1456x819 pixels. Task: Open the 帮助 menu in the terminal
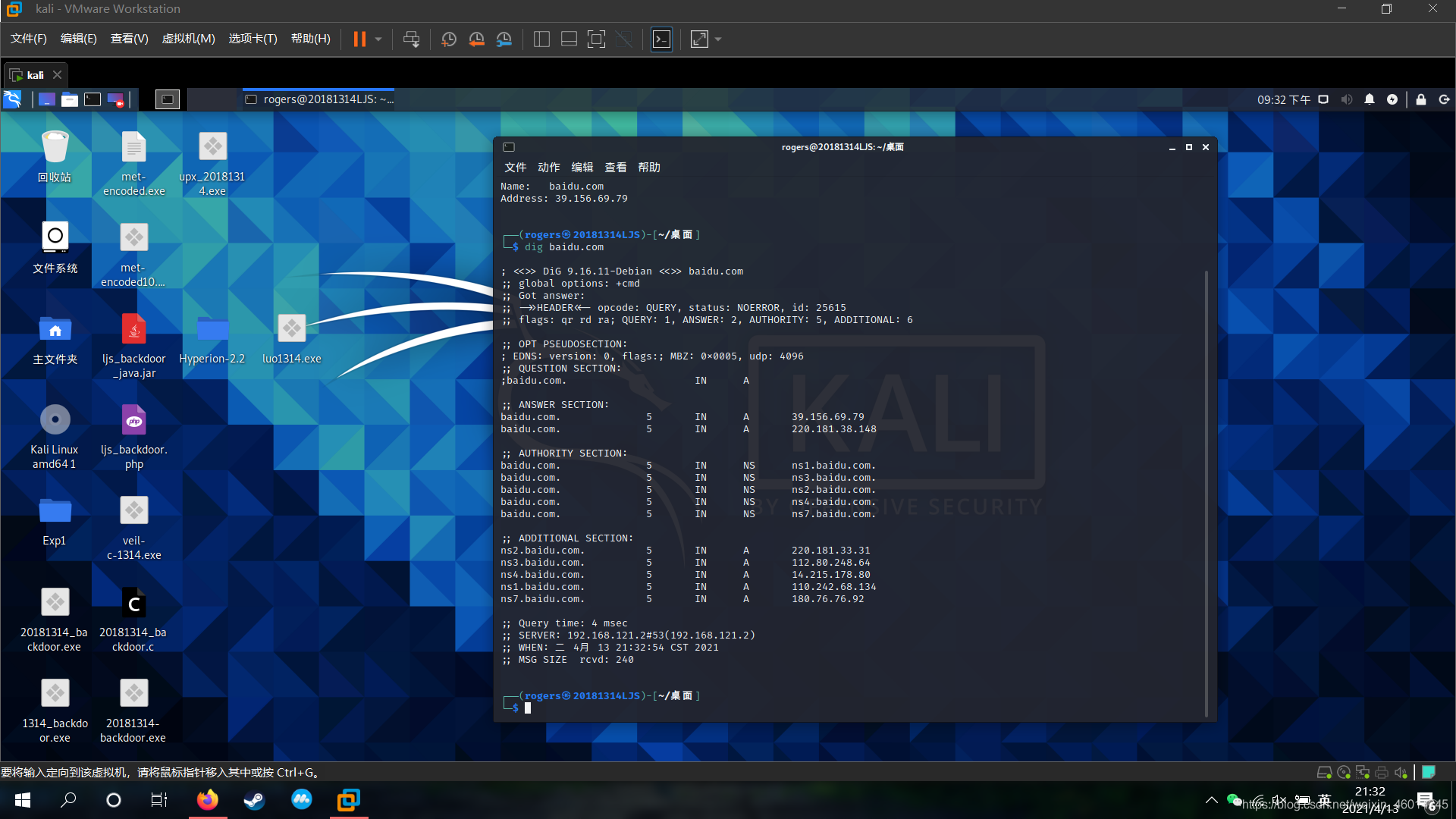648,168
